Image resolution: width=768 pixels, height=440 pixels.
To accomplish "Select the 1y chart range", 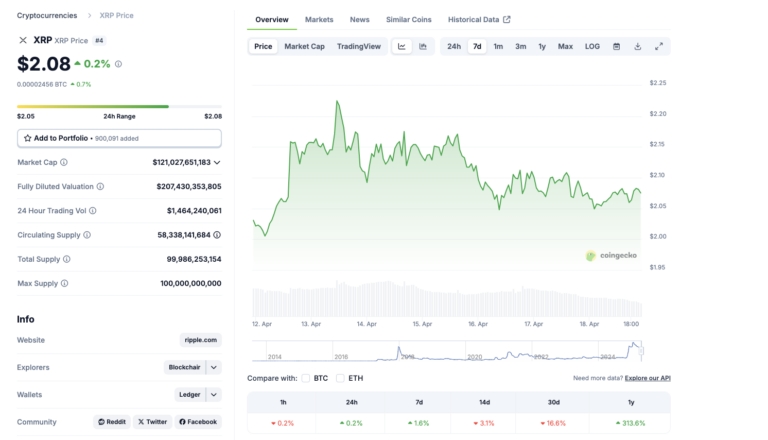I will tap(542, 47).
